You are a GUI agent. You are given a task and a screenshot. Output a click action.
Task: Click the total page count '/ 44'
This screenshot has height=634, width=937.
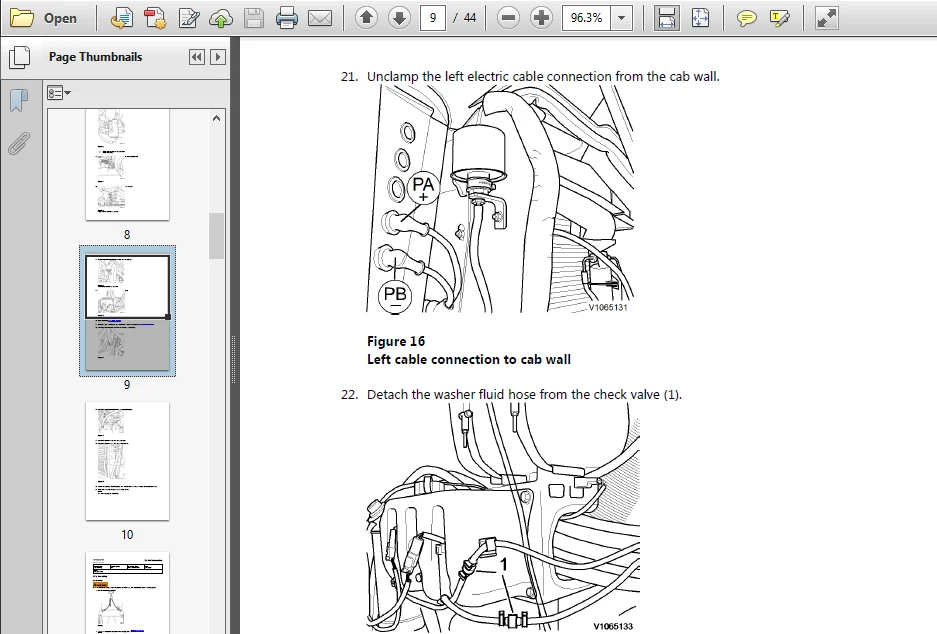pyautogui.click(x=464, y=18)
